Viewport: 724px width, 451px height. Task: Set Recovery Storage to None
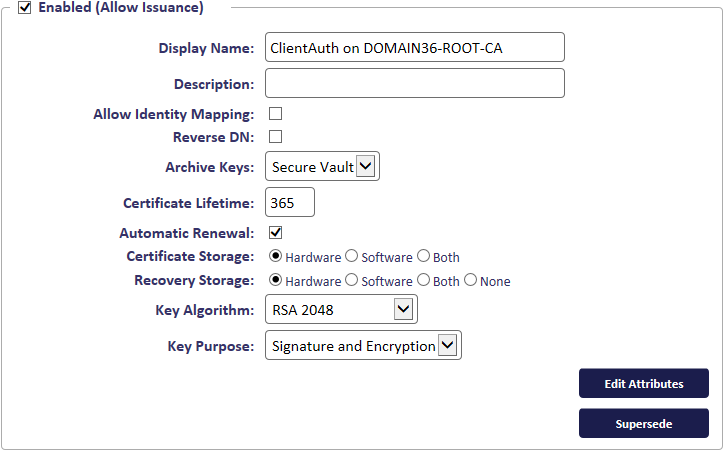coord(471,280)
